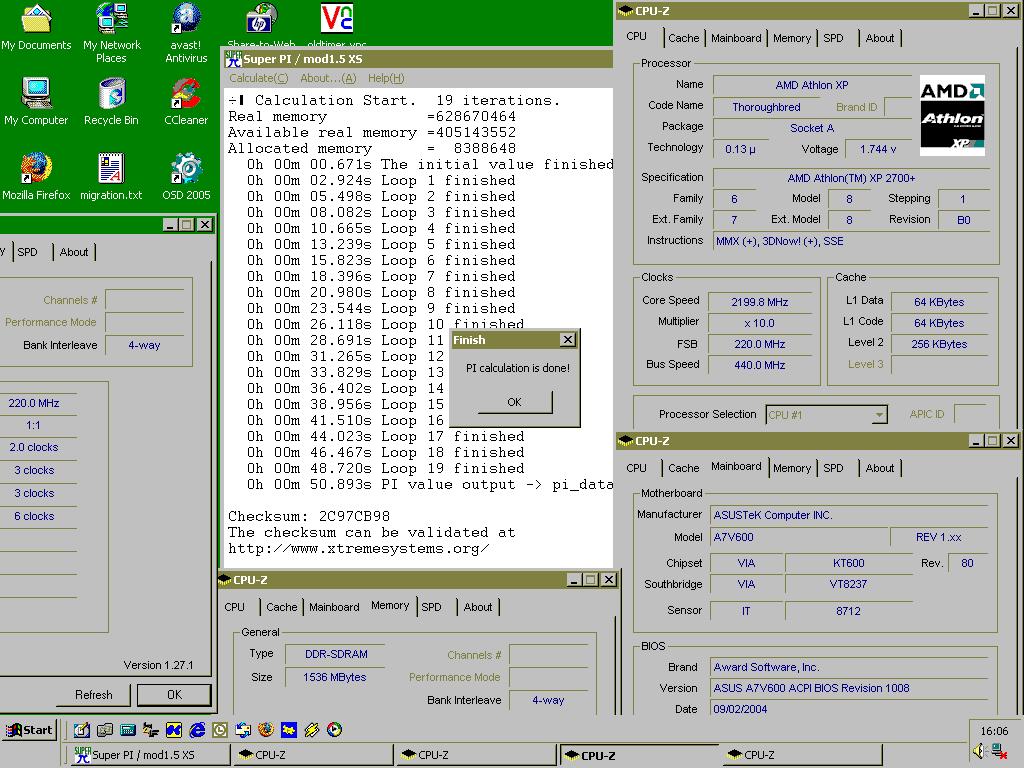Click the http://www.xtremesystems.org/ text in Super PI
This screenshot has height=768, width=1024.
[358, 549]
